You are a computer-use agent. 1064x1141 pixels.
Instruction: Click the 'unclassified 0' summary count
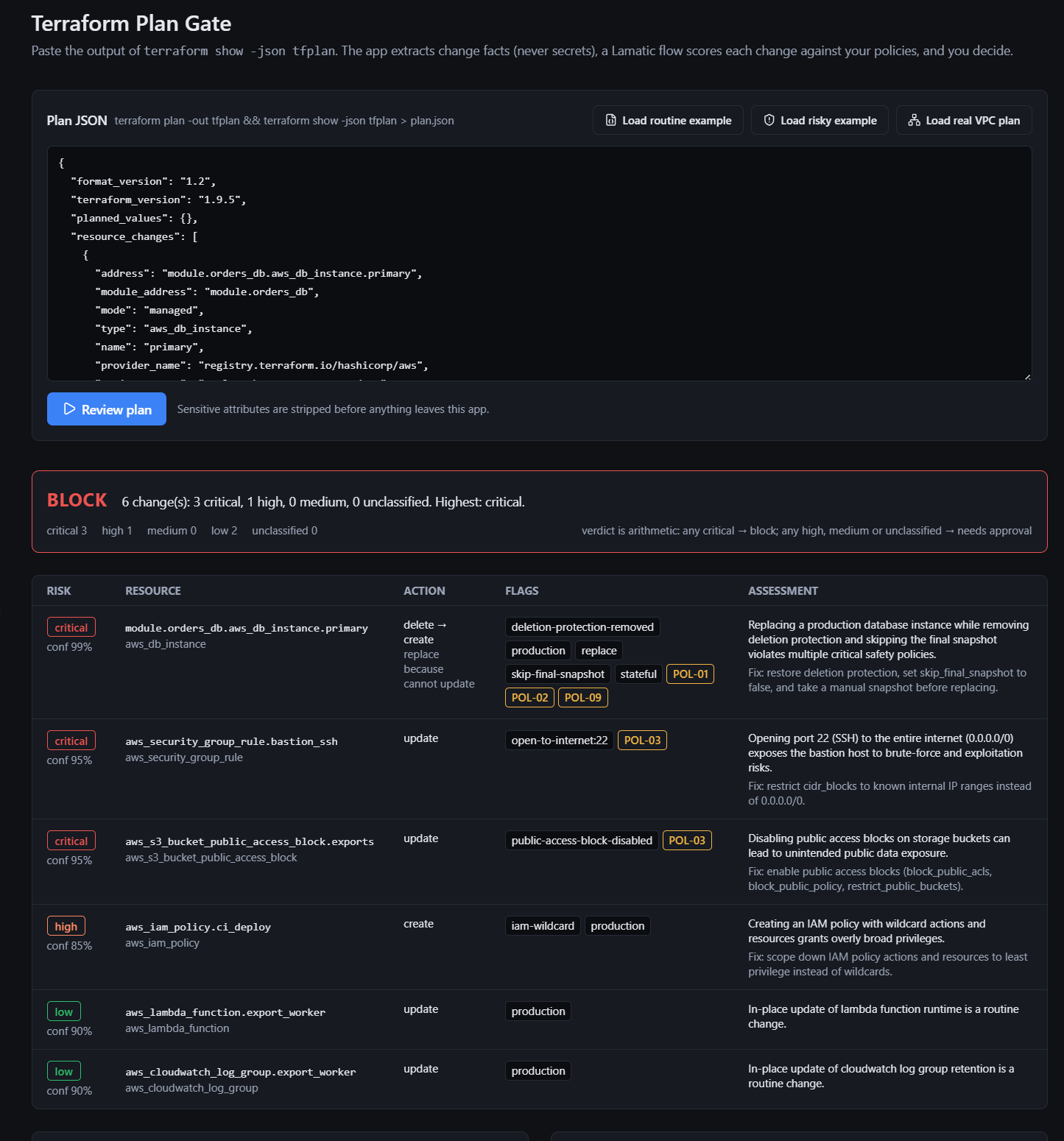pyautogui.click(x=285, y=531)
